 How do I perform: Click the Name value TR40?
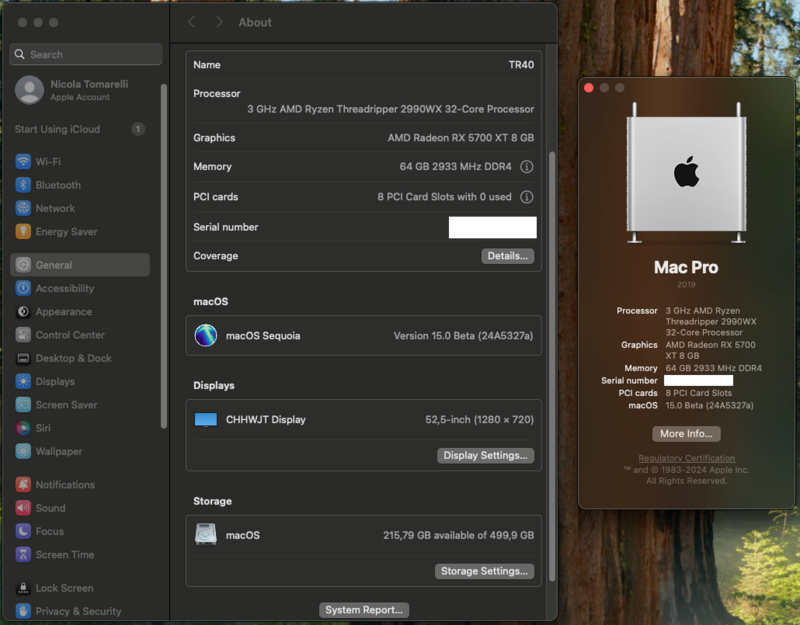[521, 65]
